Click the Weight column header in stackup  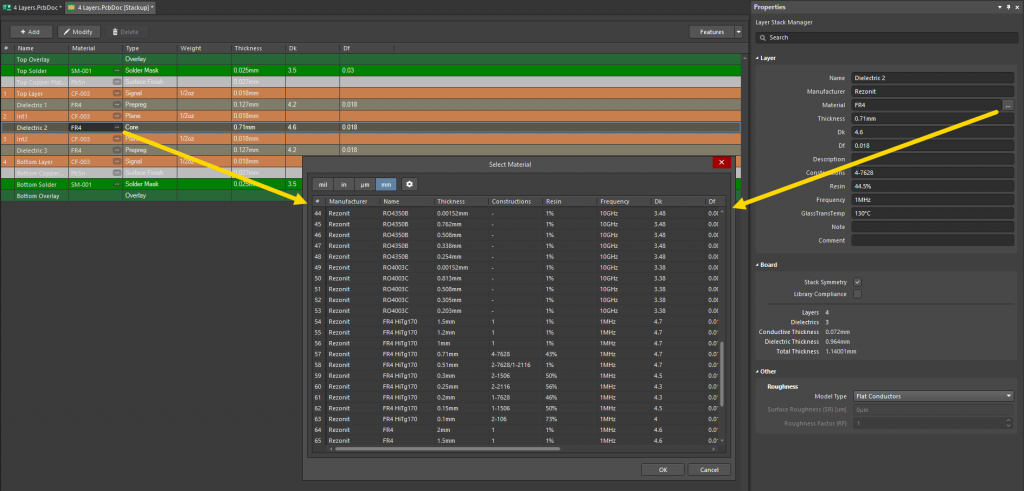[x=204, y=48]
